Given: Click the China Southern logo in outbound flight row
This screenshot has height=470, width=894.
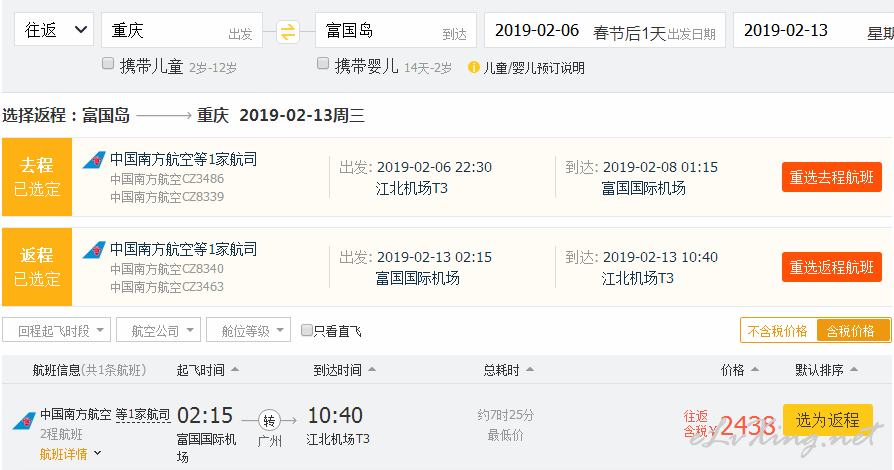Looking at the screenshot, I should (94, 160).
